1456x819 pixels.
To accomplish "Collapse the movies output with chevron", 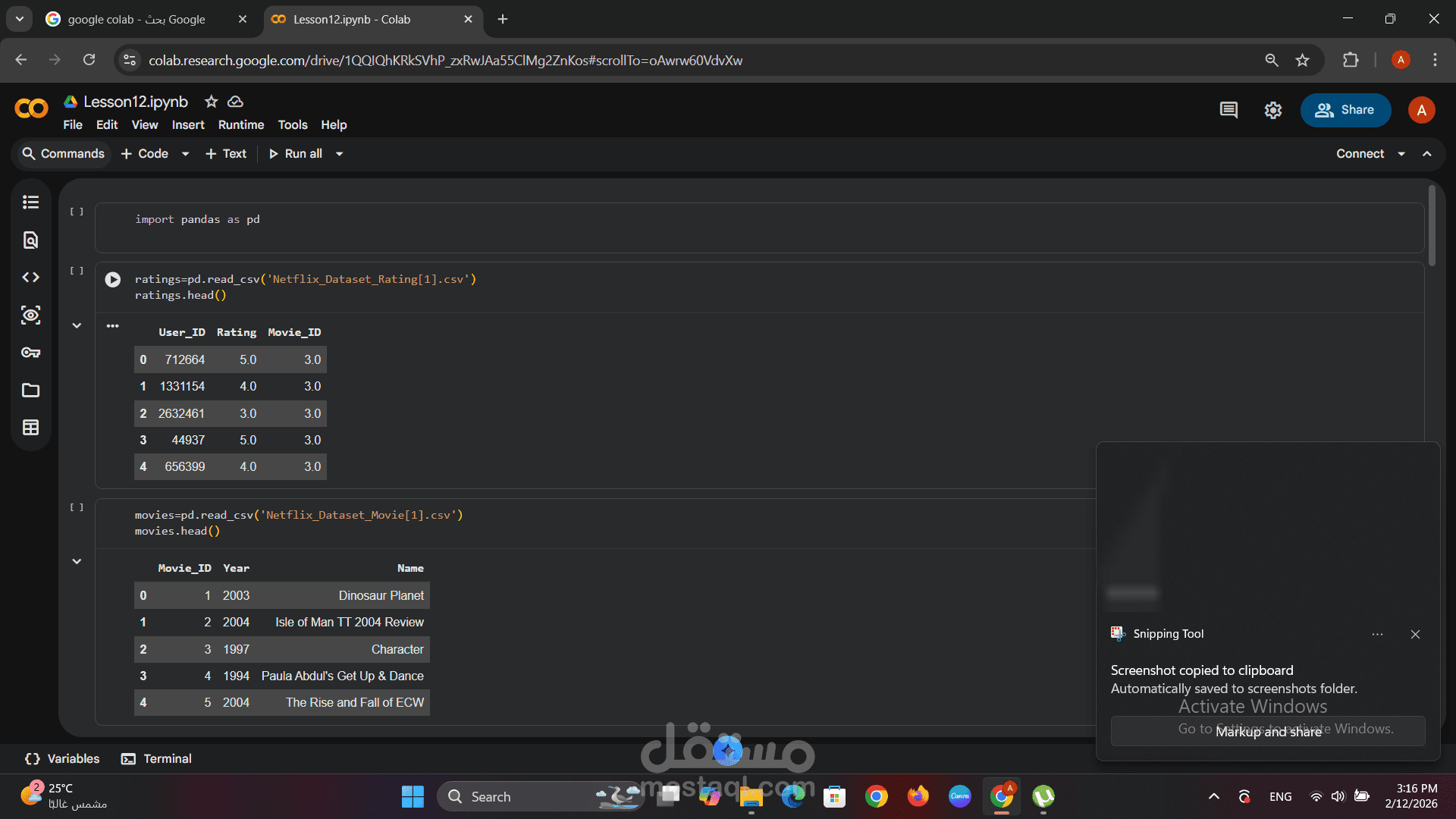I will pos(77,561).
